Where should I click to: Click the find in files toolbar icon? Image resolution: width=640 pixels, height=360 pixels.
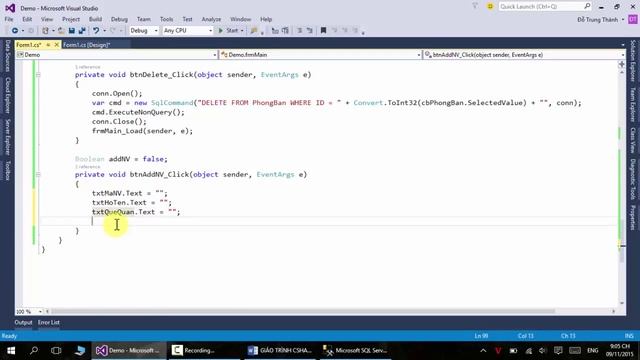254,31
